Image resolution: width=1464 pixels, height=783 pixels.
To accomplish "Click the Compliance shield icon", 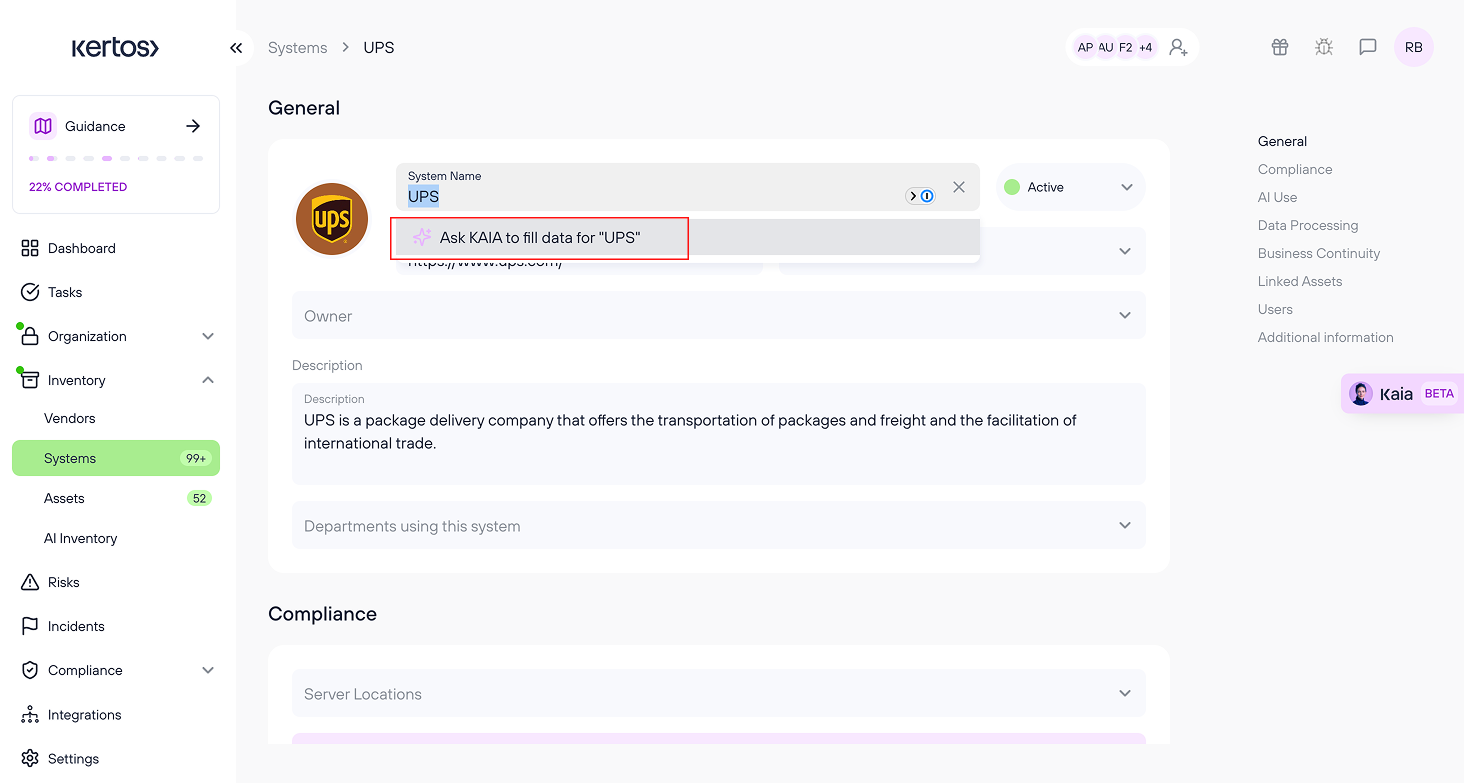I will (x=30, y=670).
